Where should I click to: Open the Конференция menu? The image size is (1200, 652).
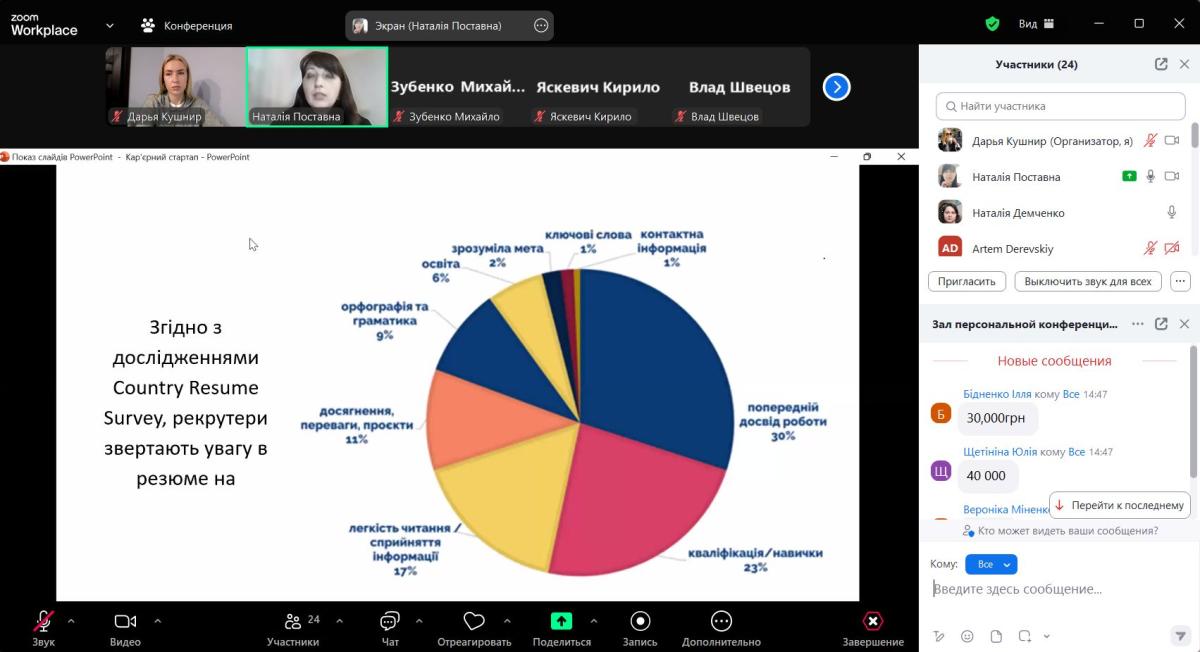[x=187, y=25]
